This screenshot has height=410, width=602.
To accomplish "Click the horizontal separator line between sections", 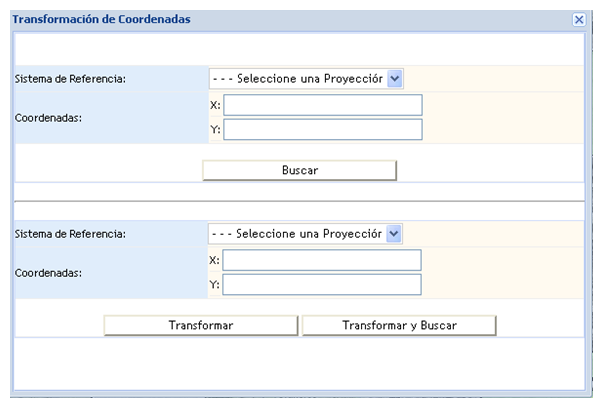I will (x=299, y=201).
